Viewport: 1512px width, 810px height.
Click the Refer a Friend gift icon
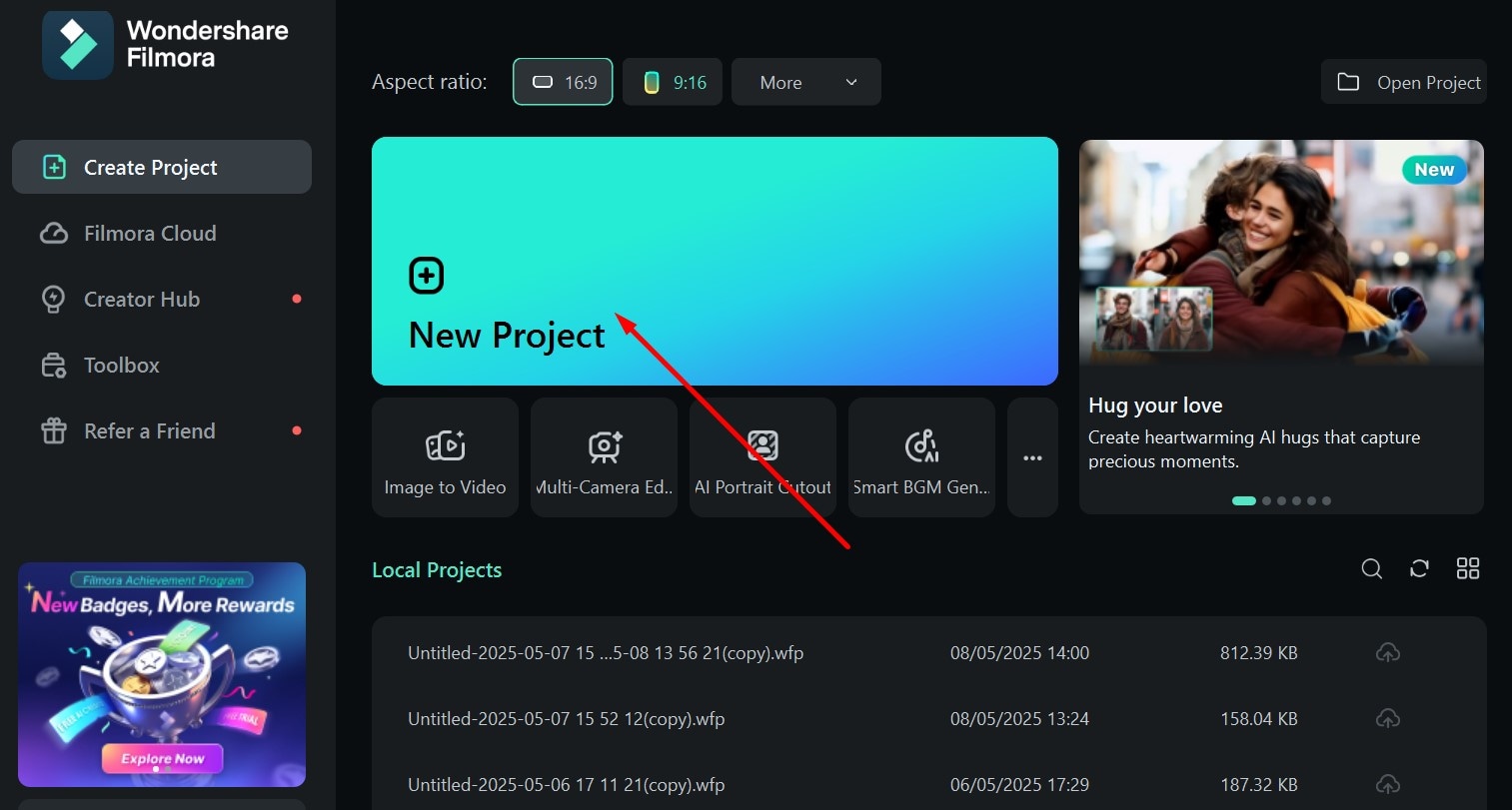(54, 430)
